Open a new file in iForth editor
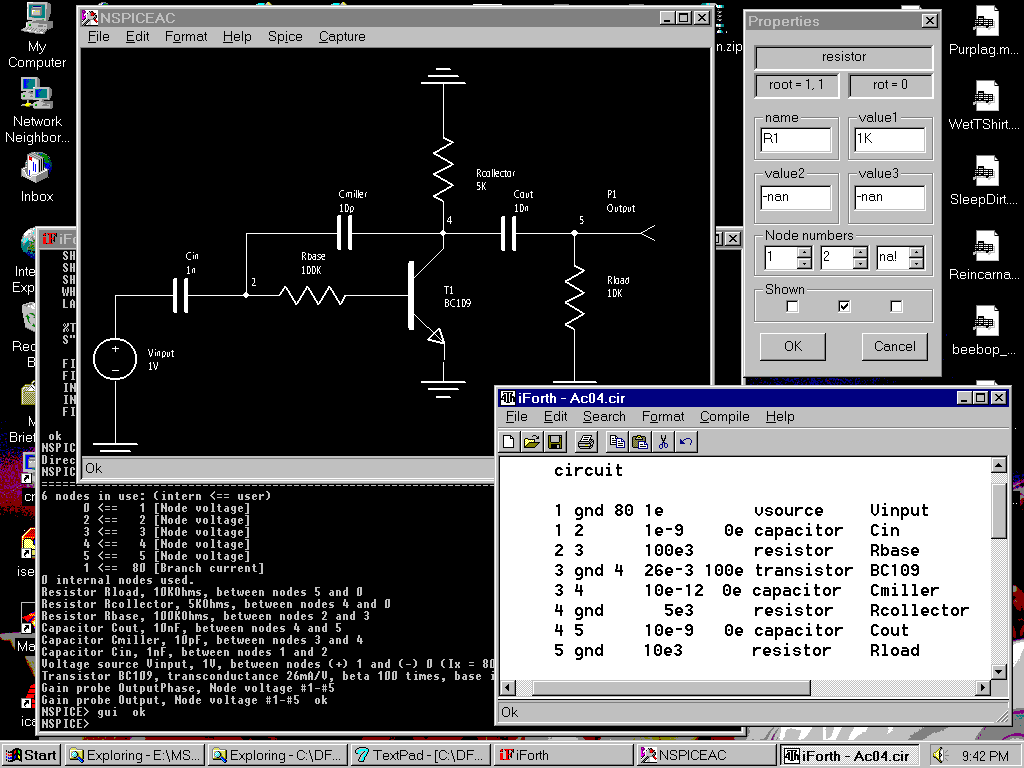Screen dimensions: 1024x768 tap(508, 441)
